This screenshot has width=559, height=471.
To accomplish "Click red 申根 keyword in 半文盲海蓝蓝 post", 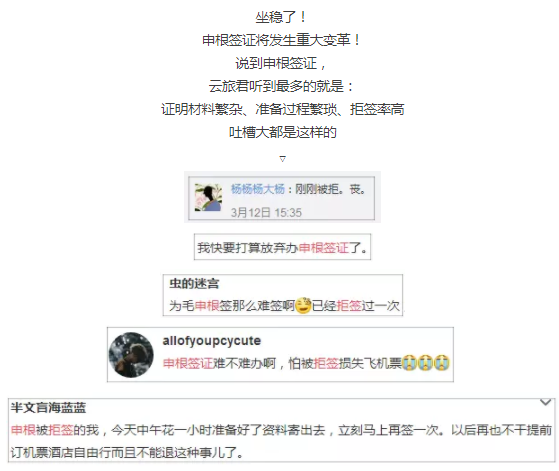I will [23, 430].
